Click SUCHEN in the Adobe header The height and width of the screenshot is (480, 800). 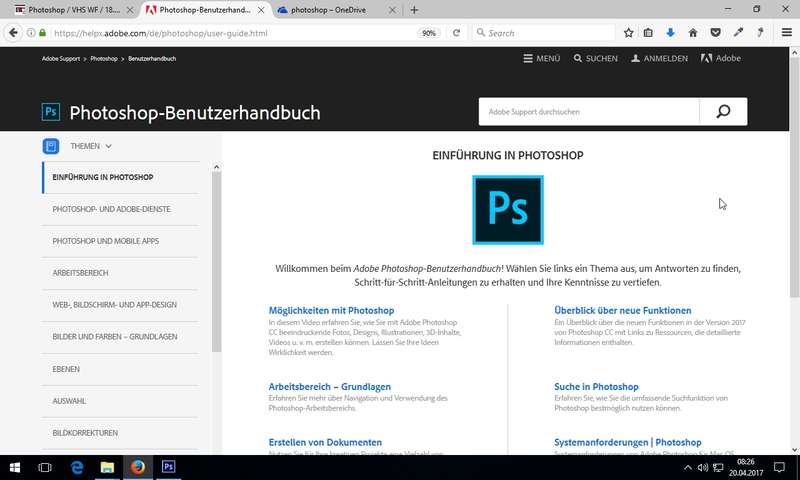pos(595,59)
